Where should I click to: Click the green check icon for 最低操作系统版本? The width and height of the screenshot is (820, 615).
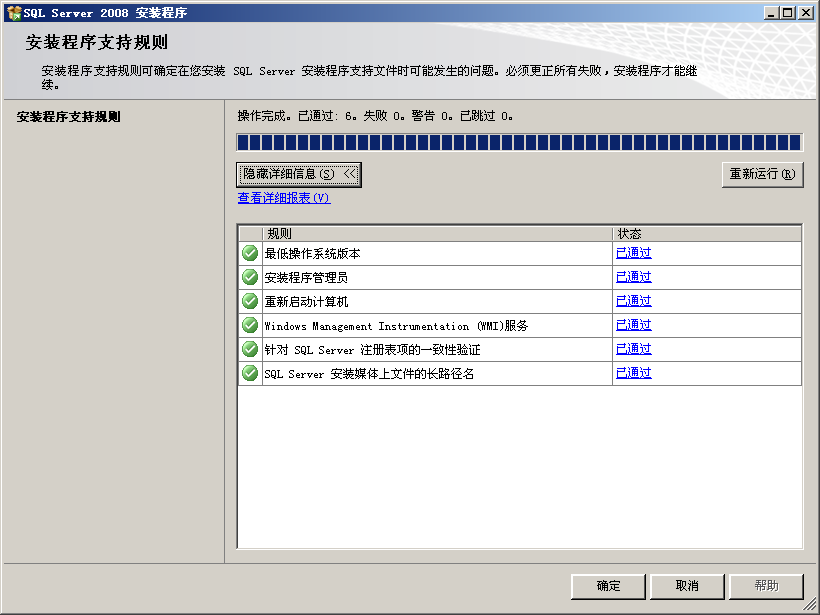click(250, 253)
